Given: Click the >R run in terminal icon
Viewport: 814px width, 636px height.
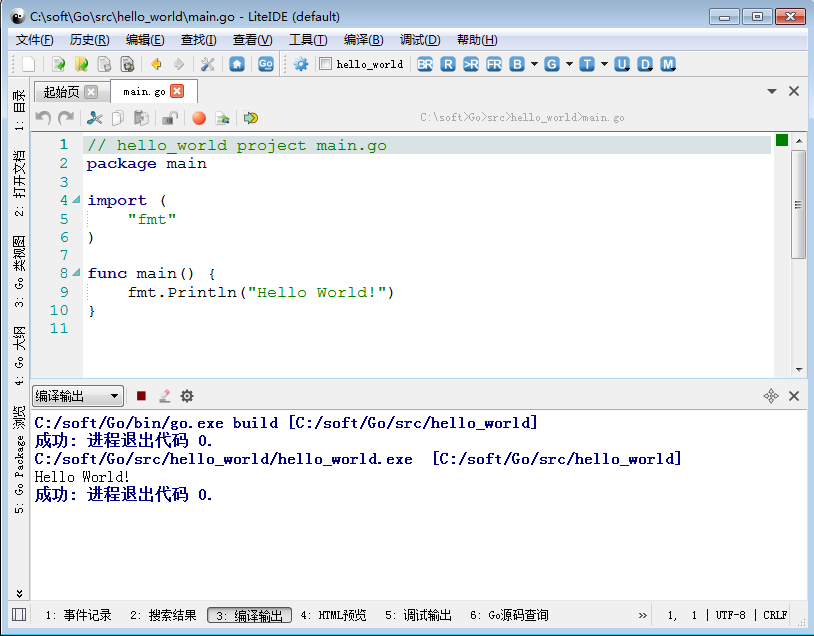Looking at the screenshot, I should click(471, 64).
